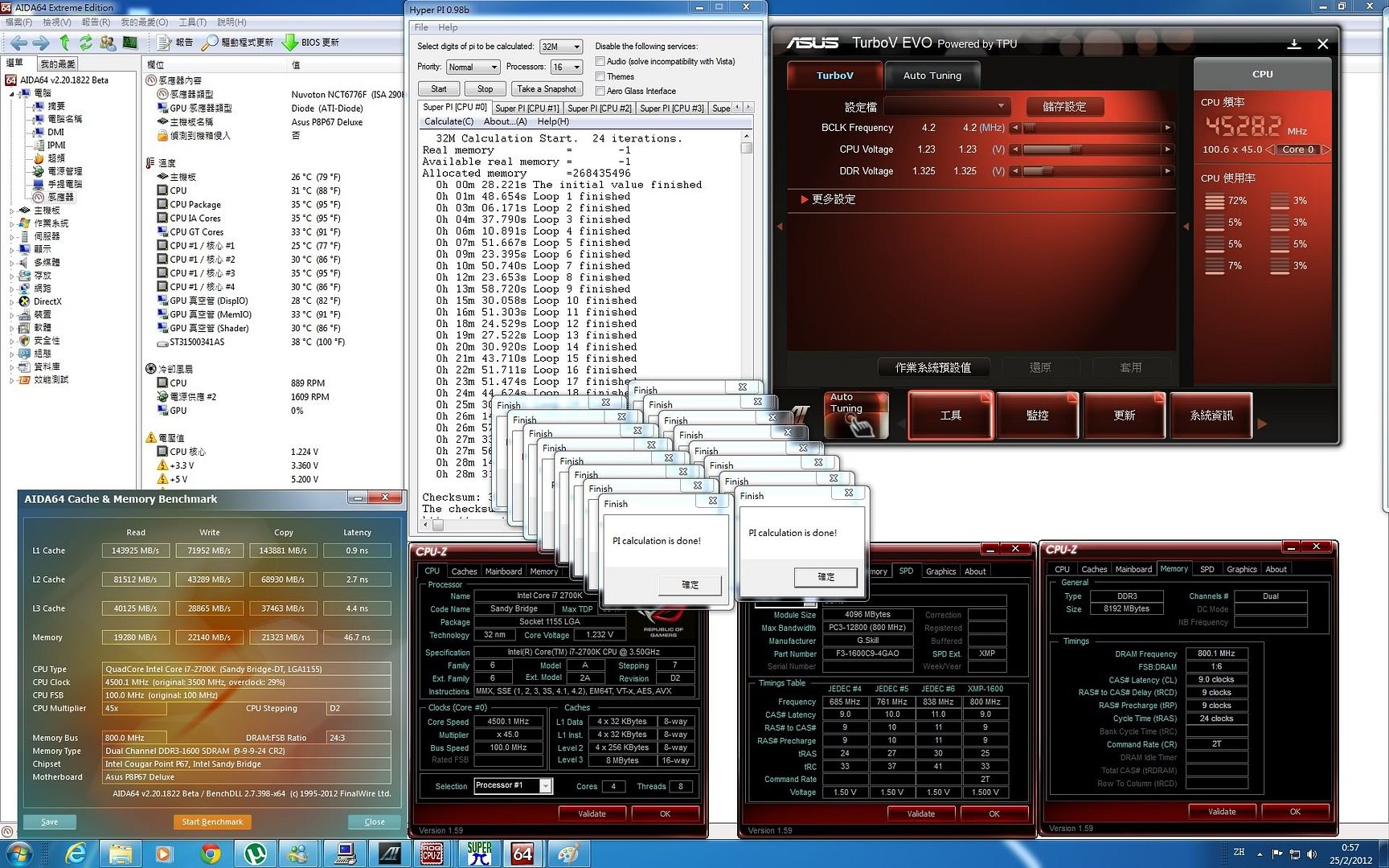Expand 主機板 tree node in AIDA64
Screen dimensions: 1389x868
click(11, 211)
